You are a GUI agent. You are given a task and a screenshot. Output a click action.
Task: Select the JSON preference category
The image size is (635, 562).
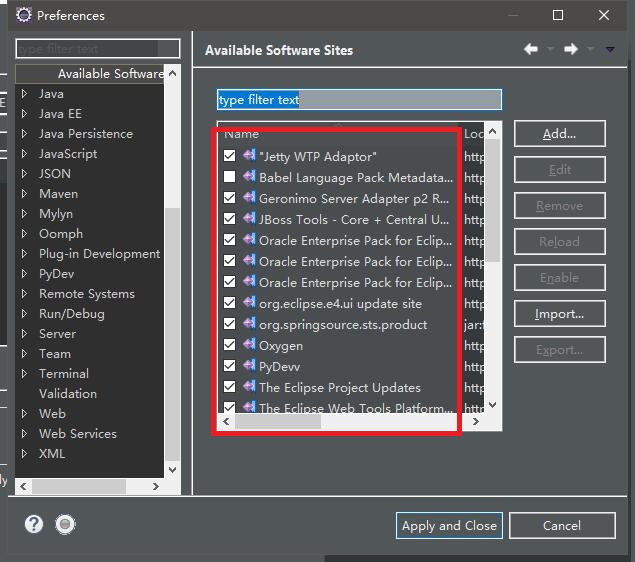coord(55,174)
